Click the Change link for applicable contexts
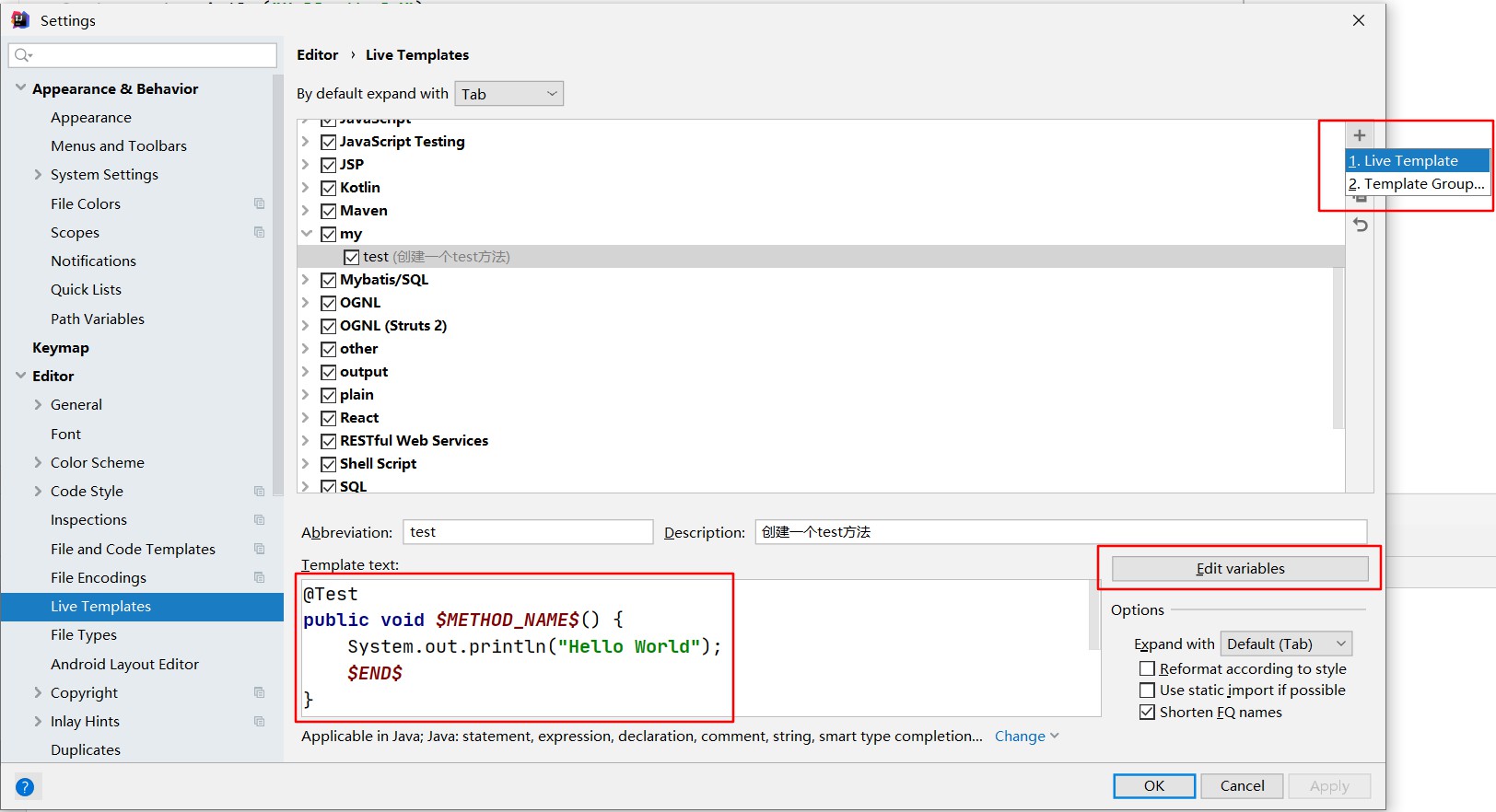 pyautogui.click(x=1020, y=737)
